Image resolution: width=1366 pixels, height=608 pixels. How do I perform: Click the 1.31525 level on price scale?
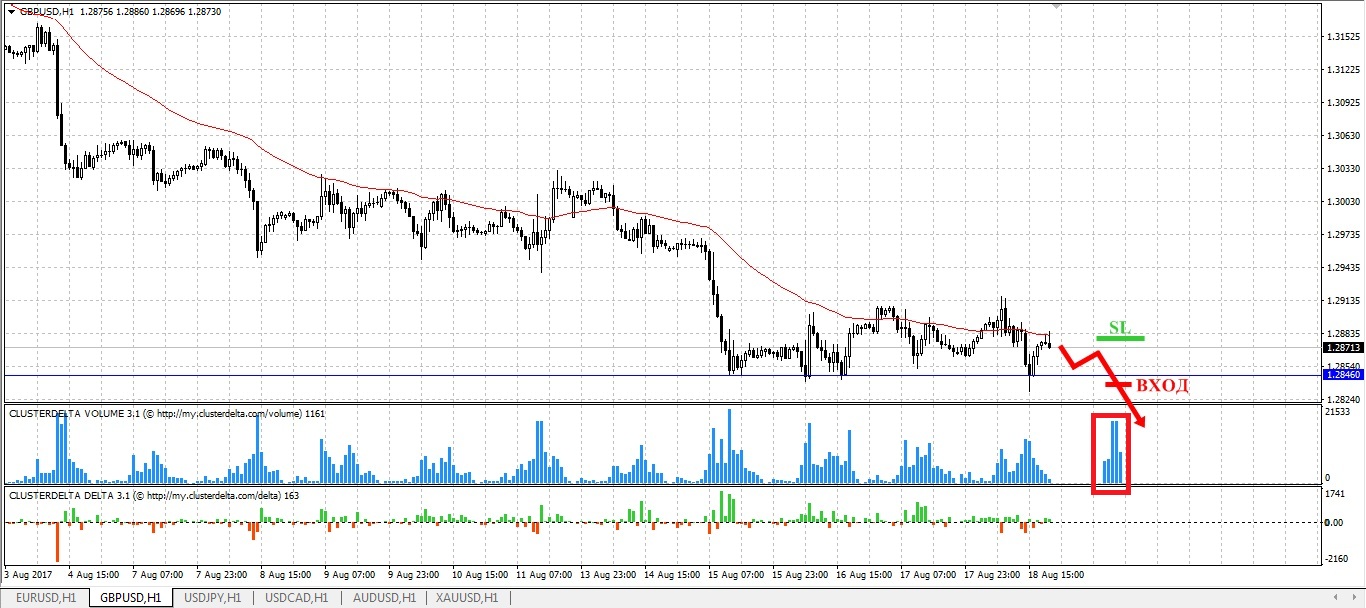coord(1343,37)
